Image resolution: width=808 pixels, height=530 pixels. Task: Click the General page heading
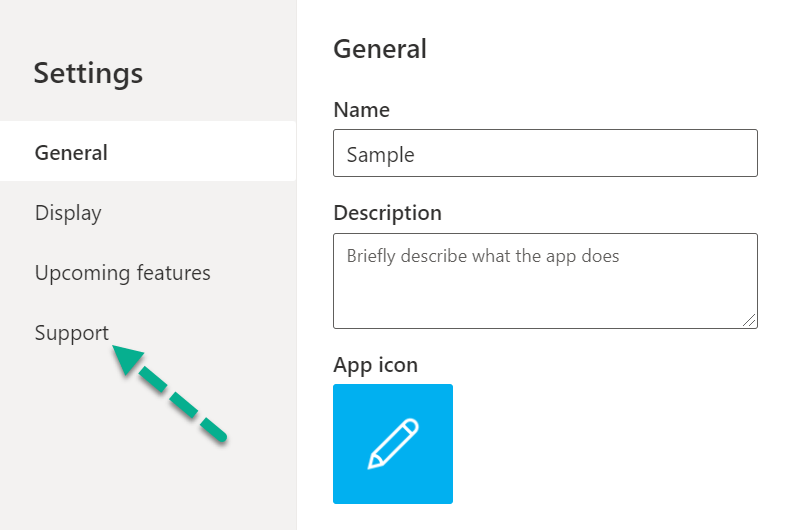point(380,49)
